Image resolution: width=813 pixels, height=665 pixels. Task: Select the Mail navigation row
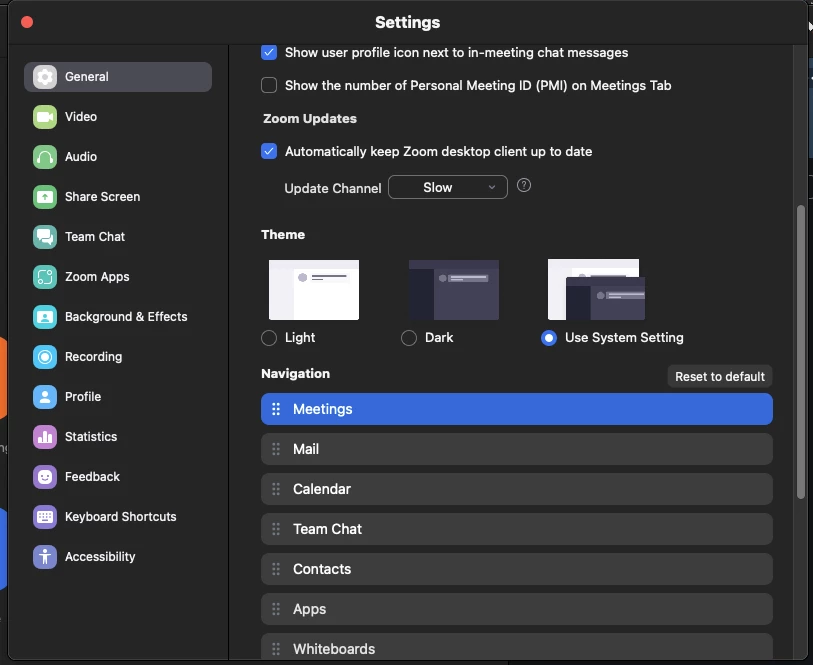coord(516,449)
